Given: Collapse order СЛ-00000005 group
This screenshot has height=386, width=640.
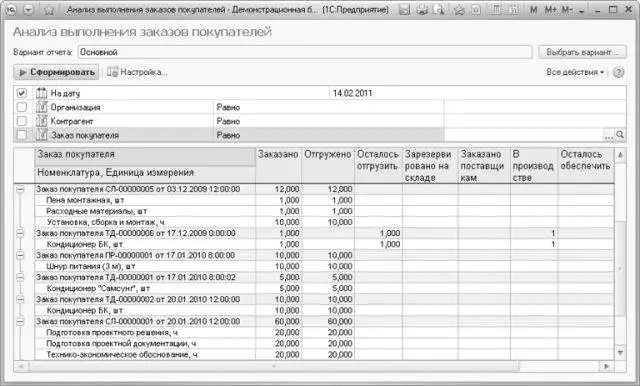Looking at the screenshot, I should click(x=20, y=189).
